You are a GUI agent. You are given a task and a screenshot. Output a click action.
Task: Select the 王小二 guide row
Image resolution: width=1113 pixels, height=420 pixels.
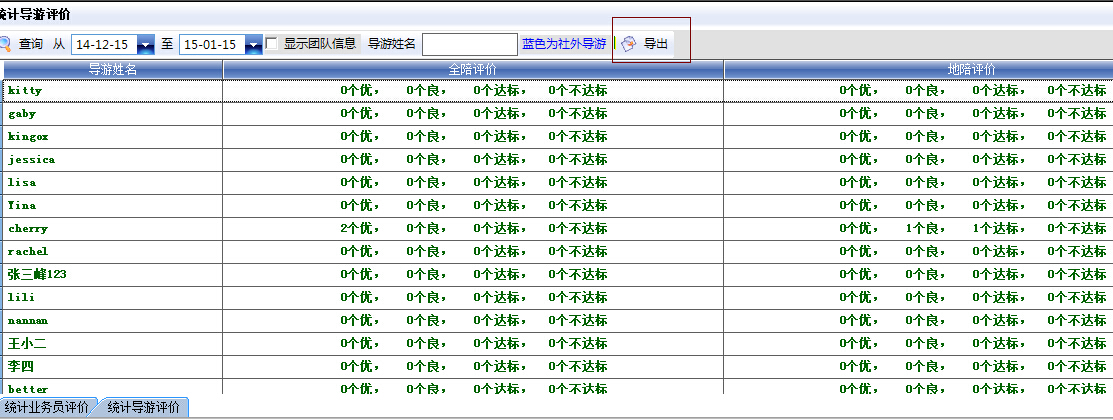tap(27, 344)
